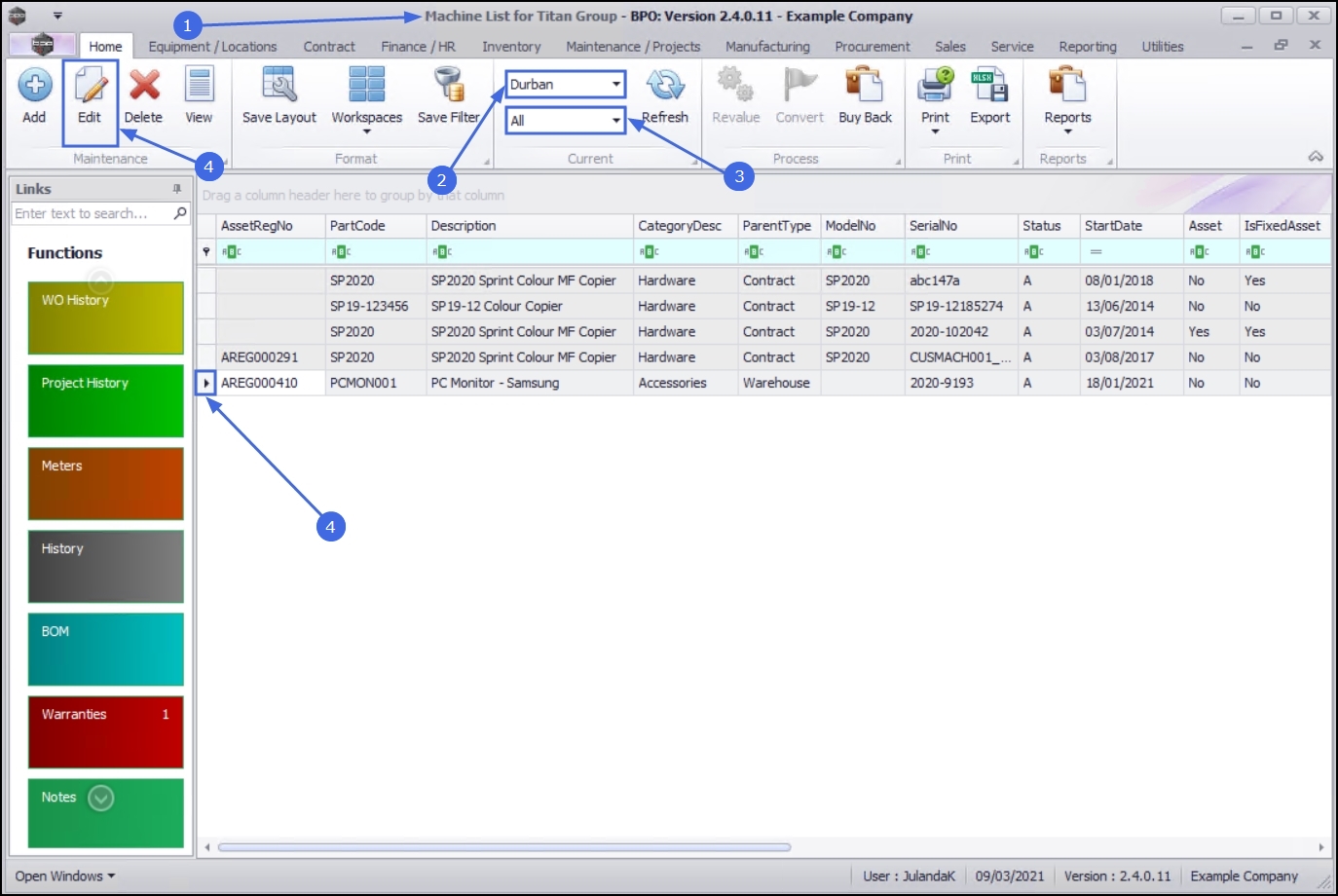Click the StartDate filter operator icon

coord(1096,252)
